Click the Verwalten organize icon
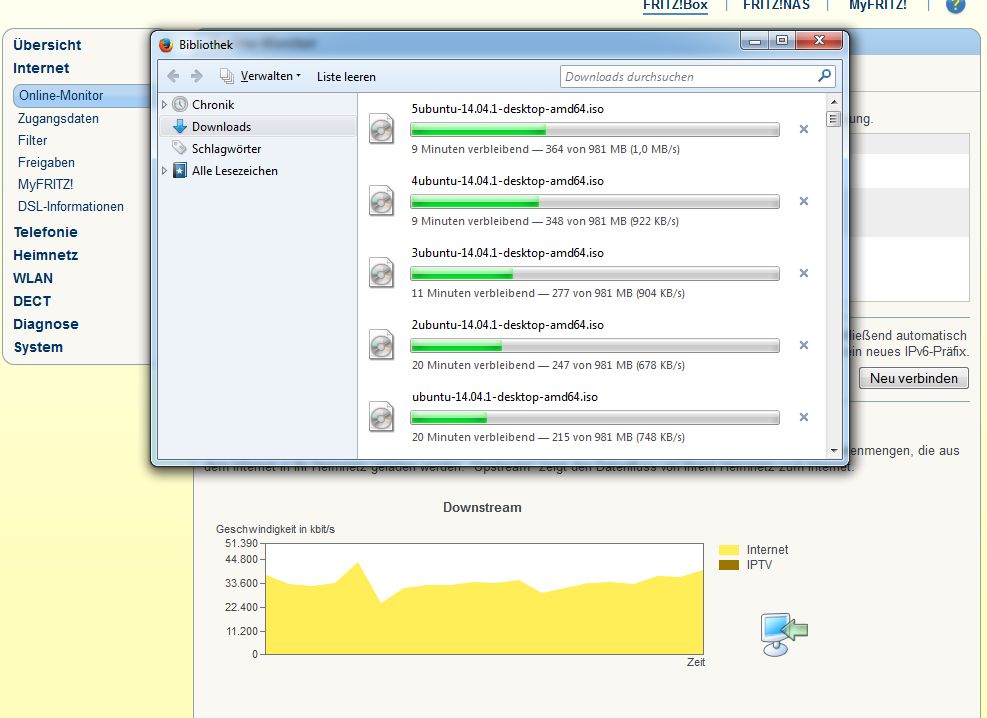The image size is (987, 718). (x=227, y=76)
